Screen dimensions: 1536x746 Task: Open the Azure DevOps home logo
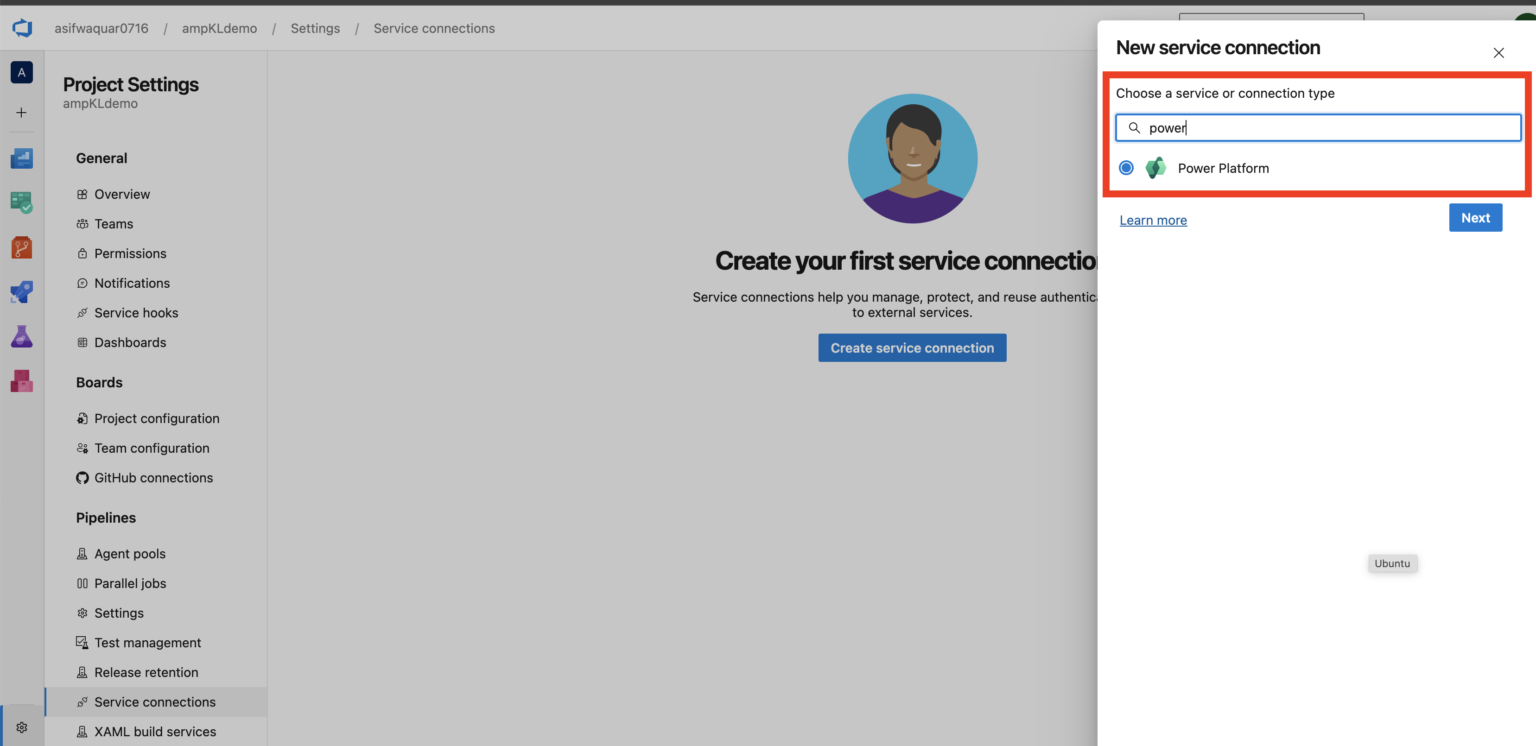21,27
